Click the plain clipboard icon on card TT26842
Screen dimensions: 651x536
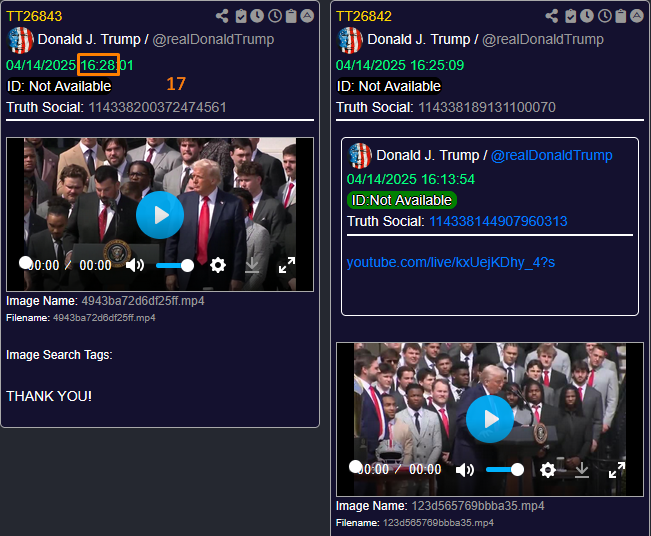click(621, 16)
